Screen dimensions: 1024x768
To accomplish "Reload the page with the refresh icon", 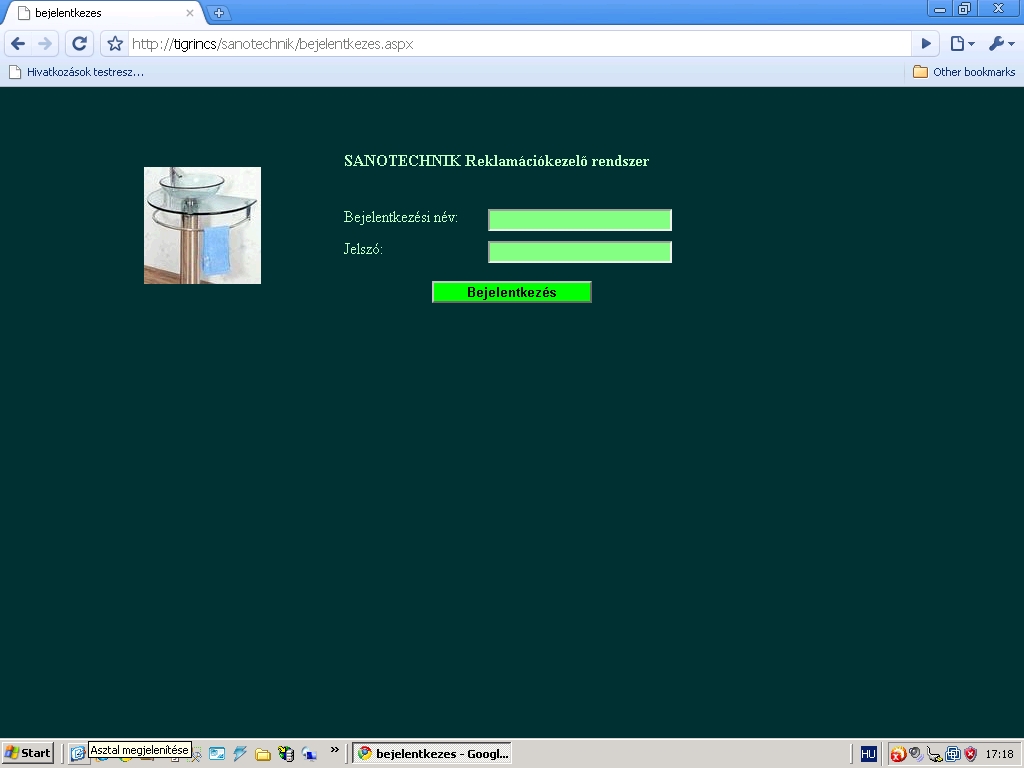I will 79,44.
